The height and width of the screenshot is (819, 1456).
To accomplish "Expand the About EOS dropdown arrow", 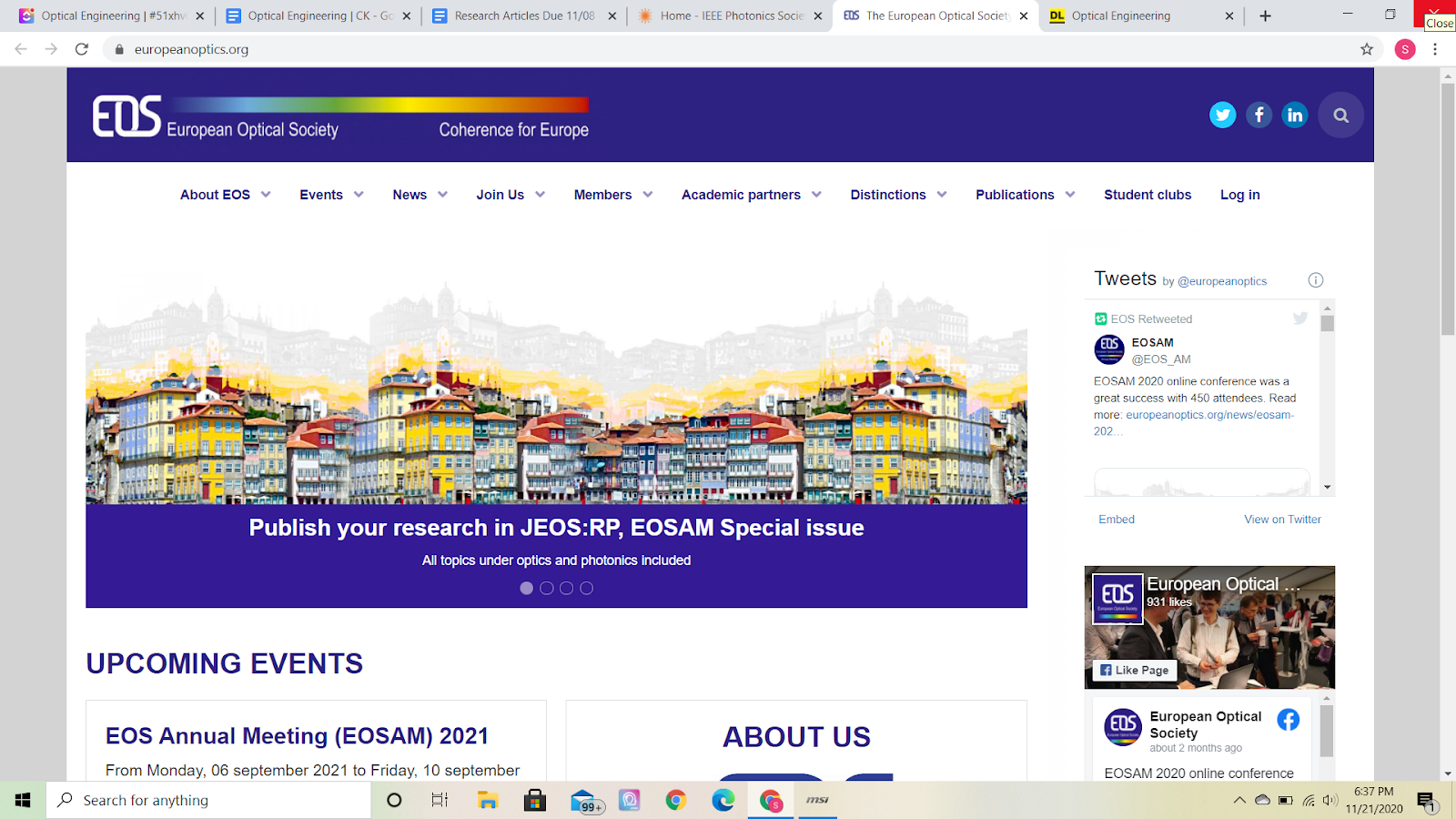I will pos(266,195).
